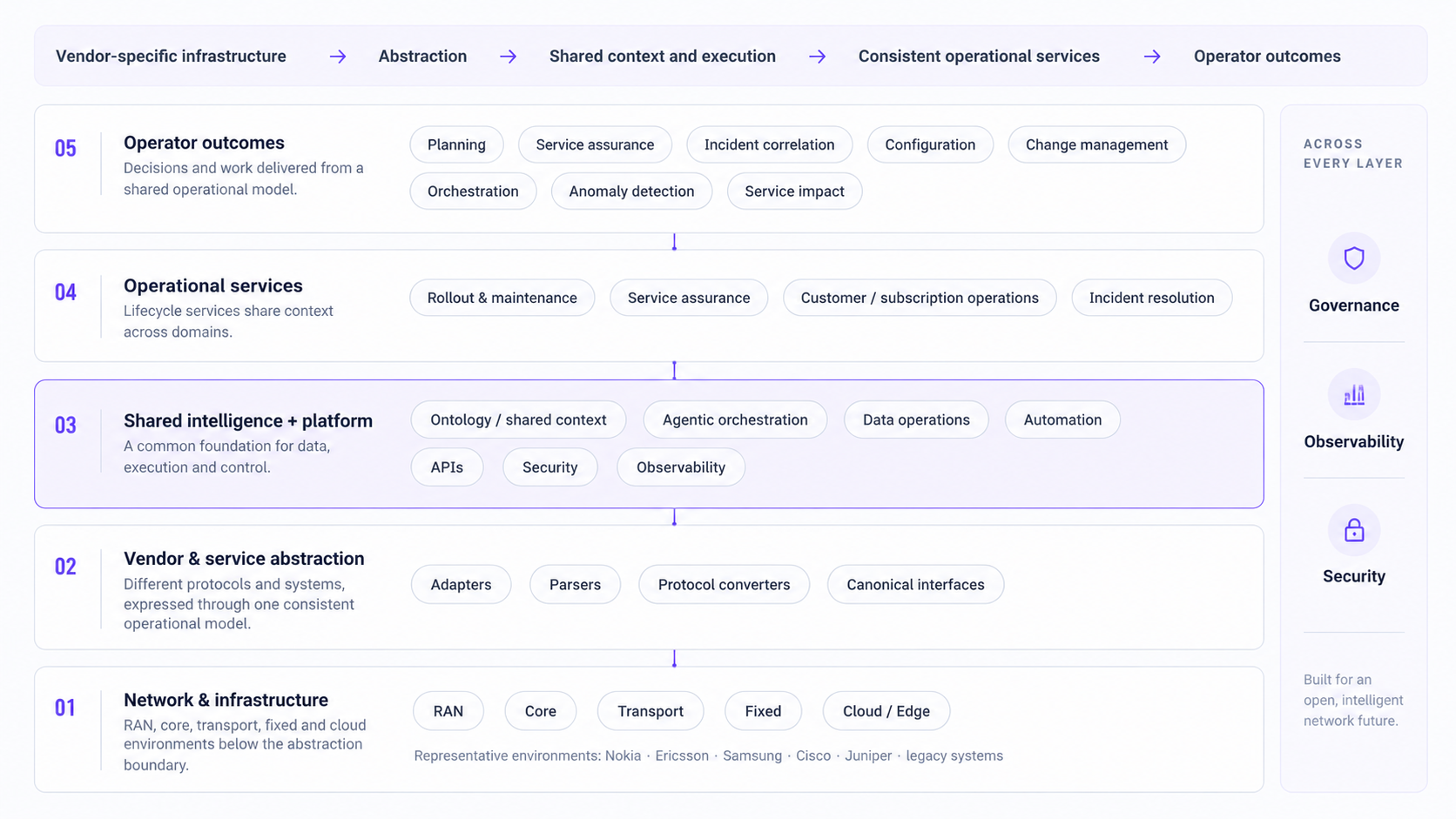Select the Planning chip in Operator outcomes

point(456,144)
